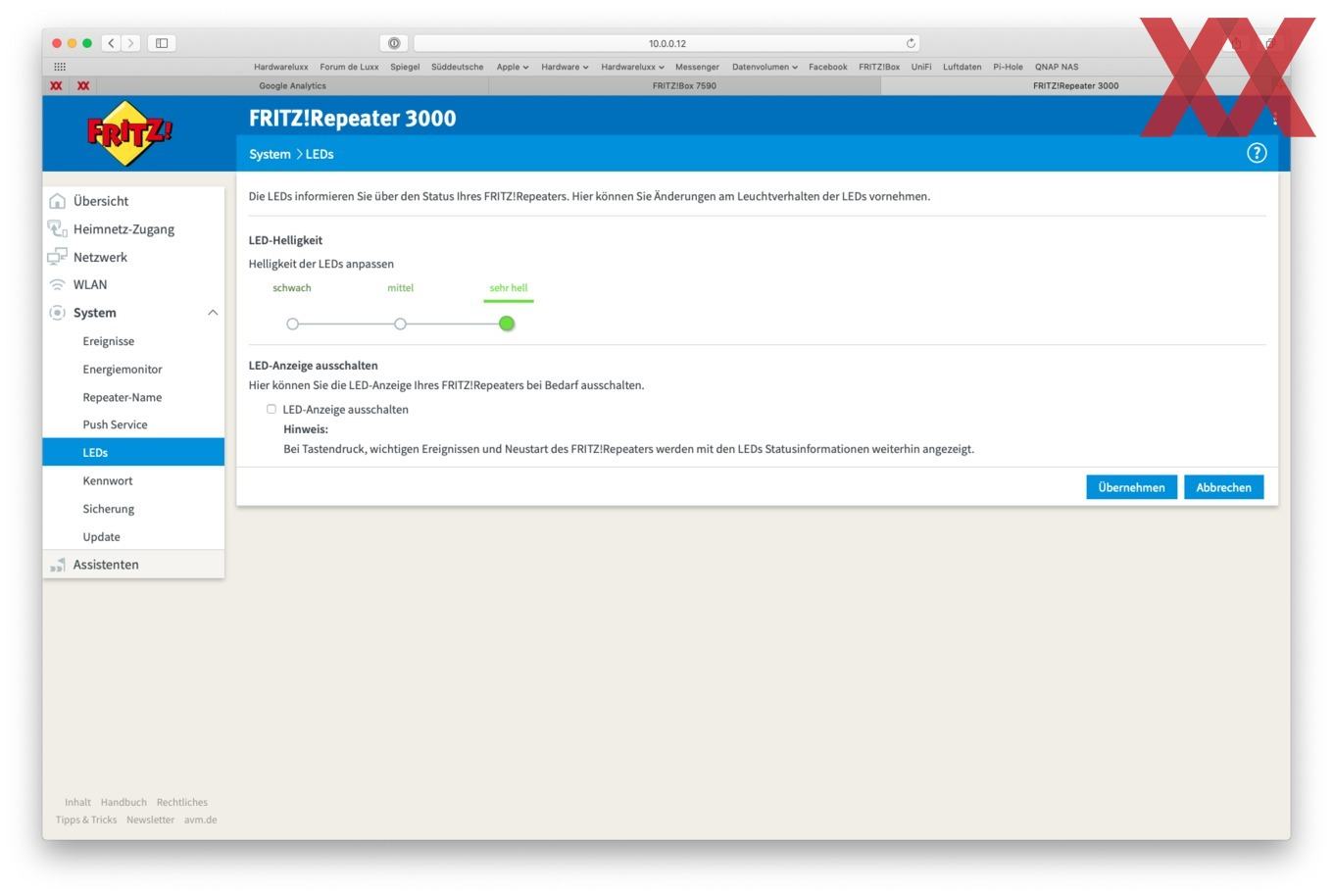1333x896 pixels.
Task: Open the favorites grid icon
Action: [60, 67]
